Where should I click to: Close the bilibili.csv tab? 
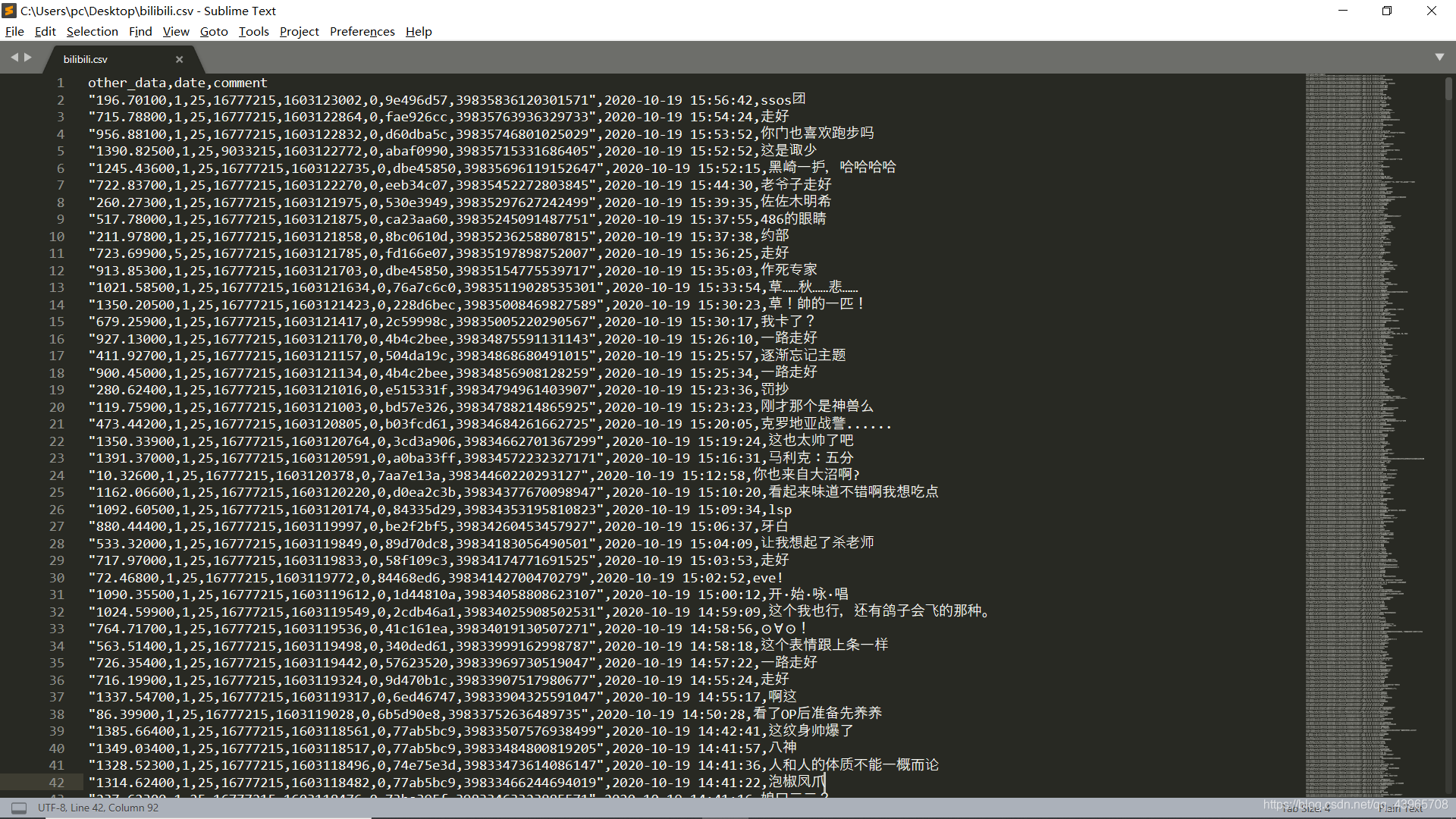(179, 59)
